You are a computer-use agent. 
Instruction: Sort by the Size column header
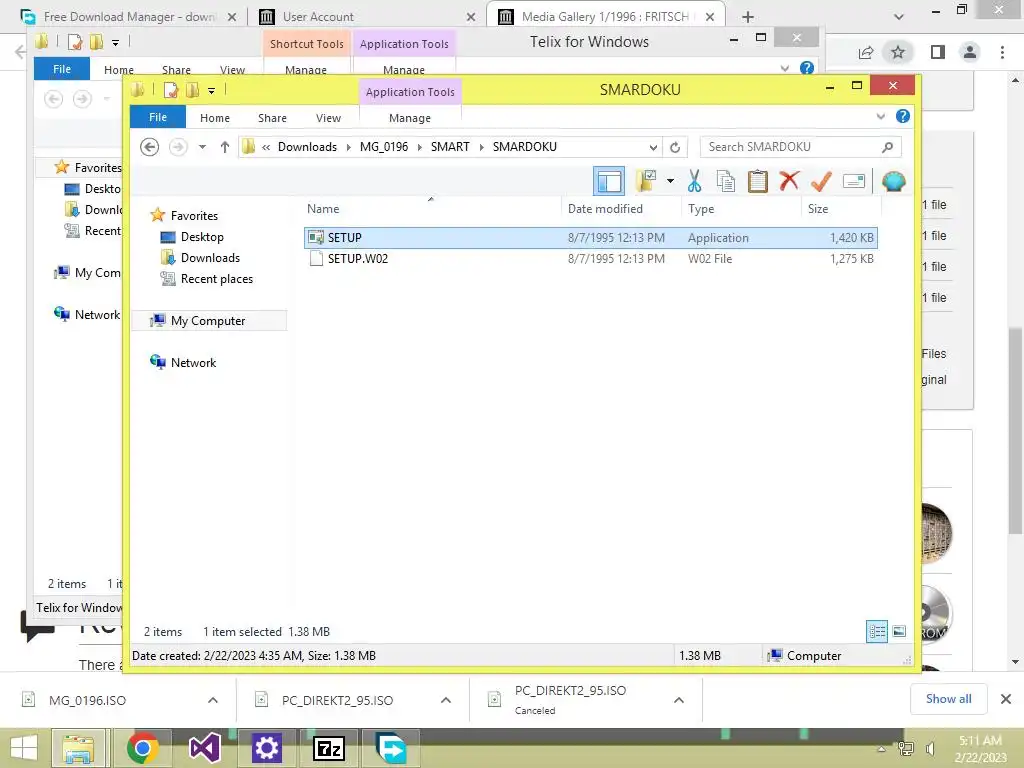click(818, 209)
